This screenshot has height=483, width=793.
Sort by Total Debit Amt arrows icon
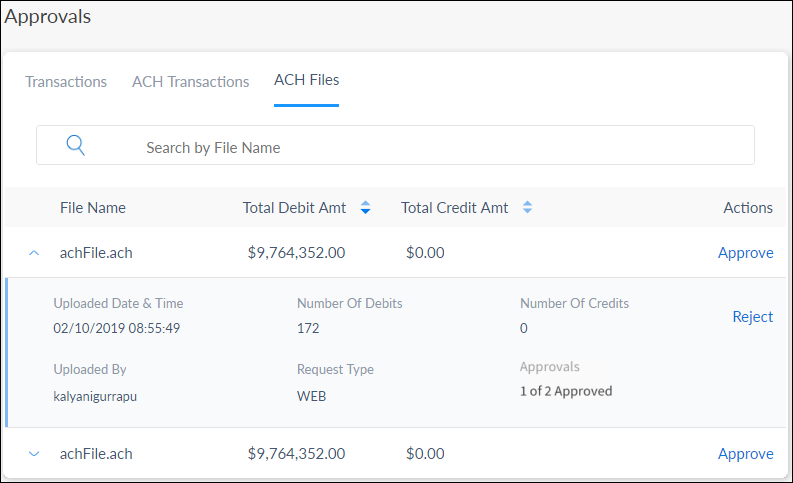coord(365,208)
